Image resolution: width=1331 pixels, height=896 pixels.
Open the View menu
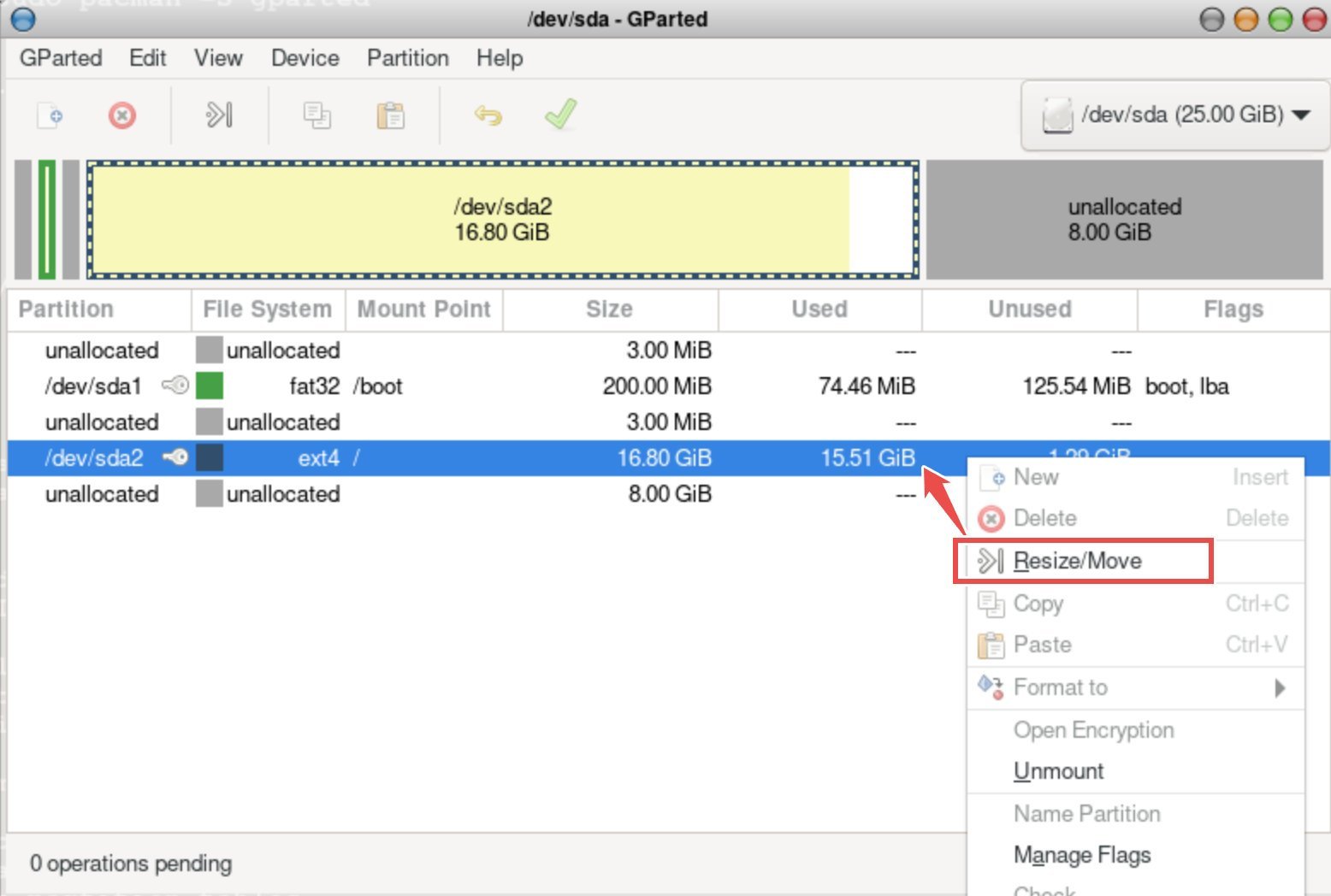tap(218, 58)
